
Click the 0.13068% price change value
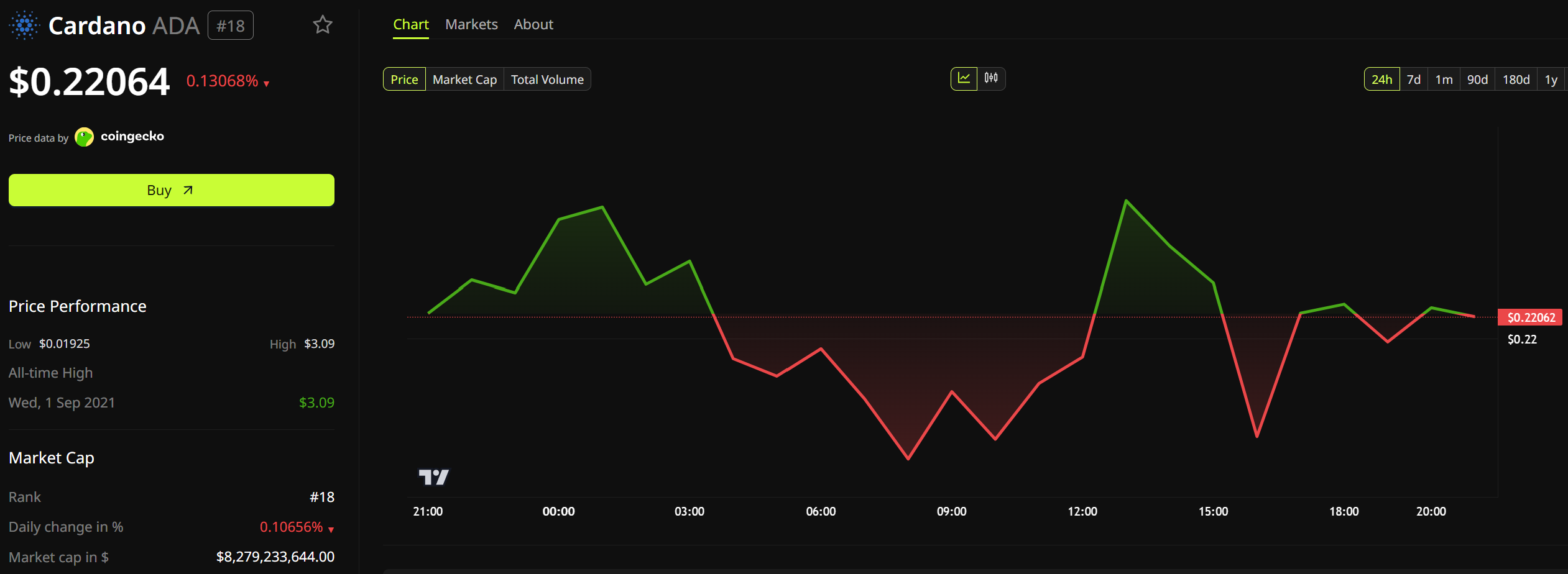tap(223, 81)
